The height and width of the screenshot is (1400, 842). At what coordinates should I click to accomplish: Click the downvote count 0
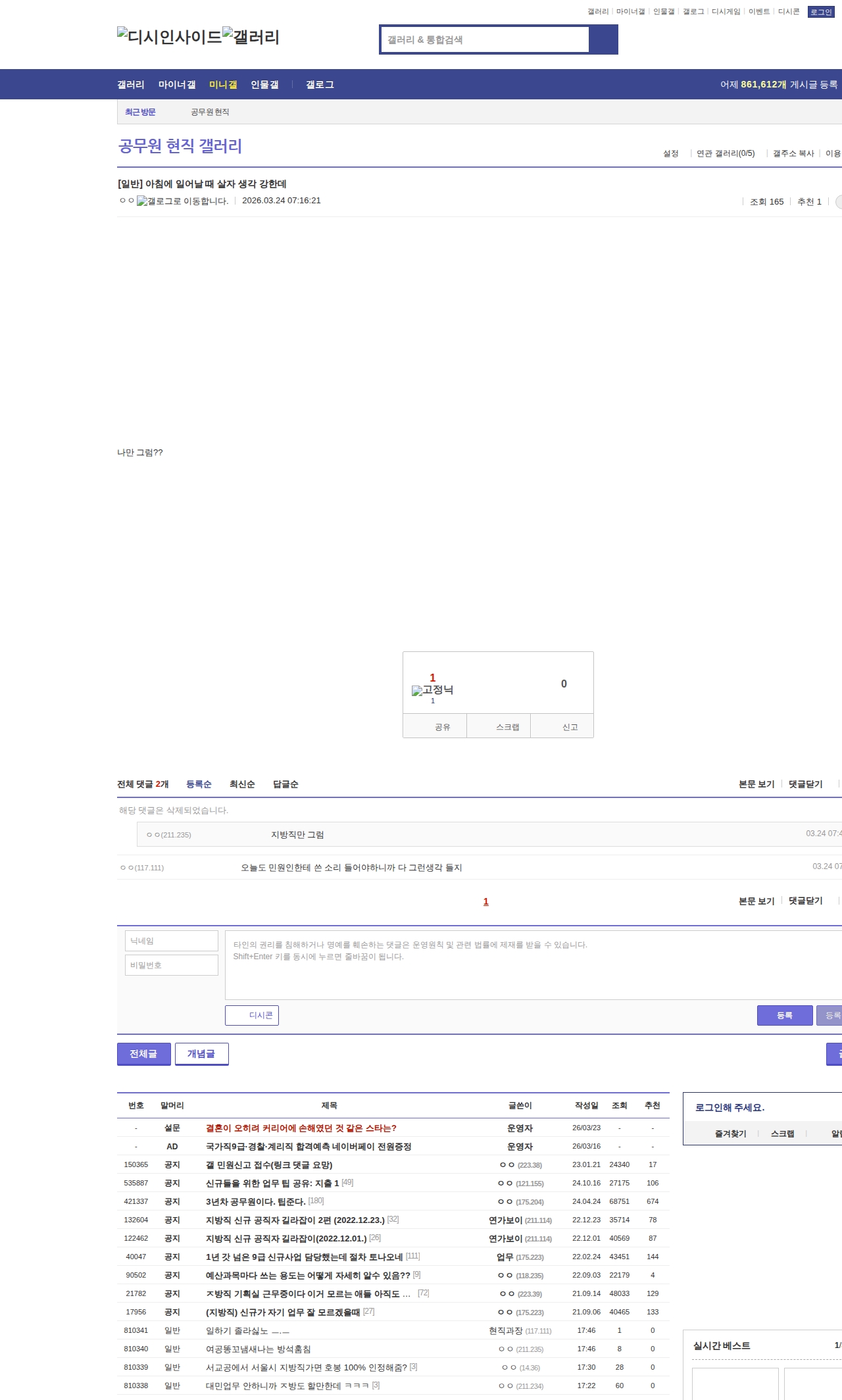564,684
